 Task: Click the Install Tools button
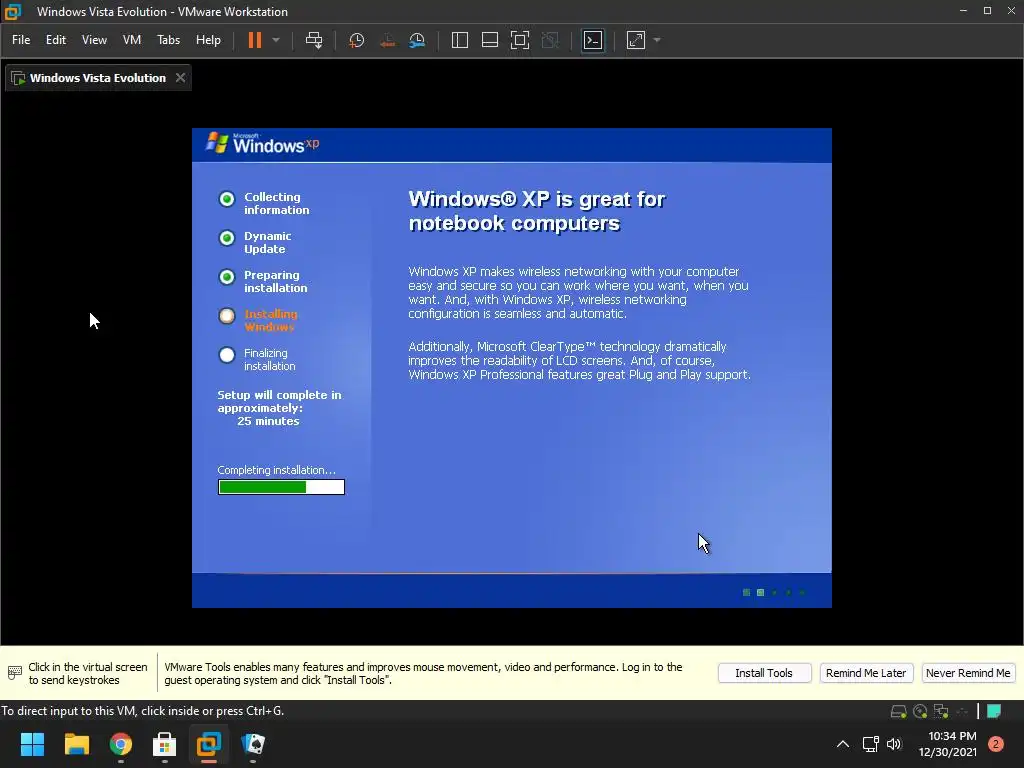pos(764,673)
